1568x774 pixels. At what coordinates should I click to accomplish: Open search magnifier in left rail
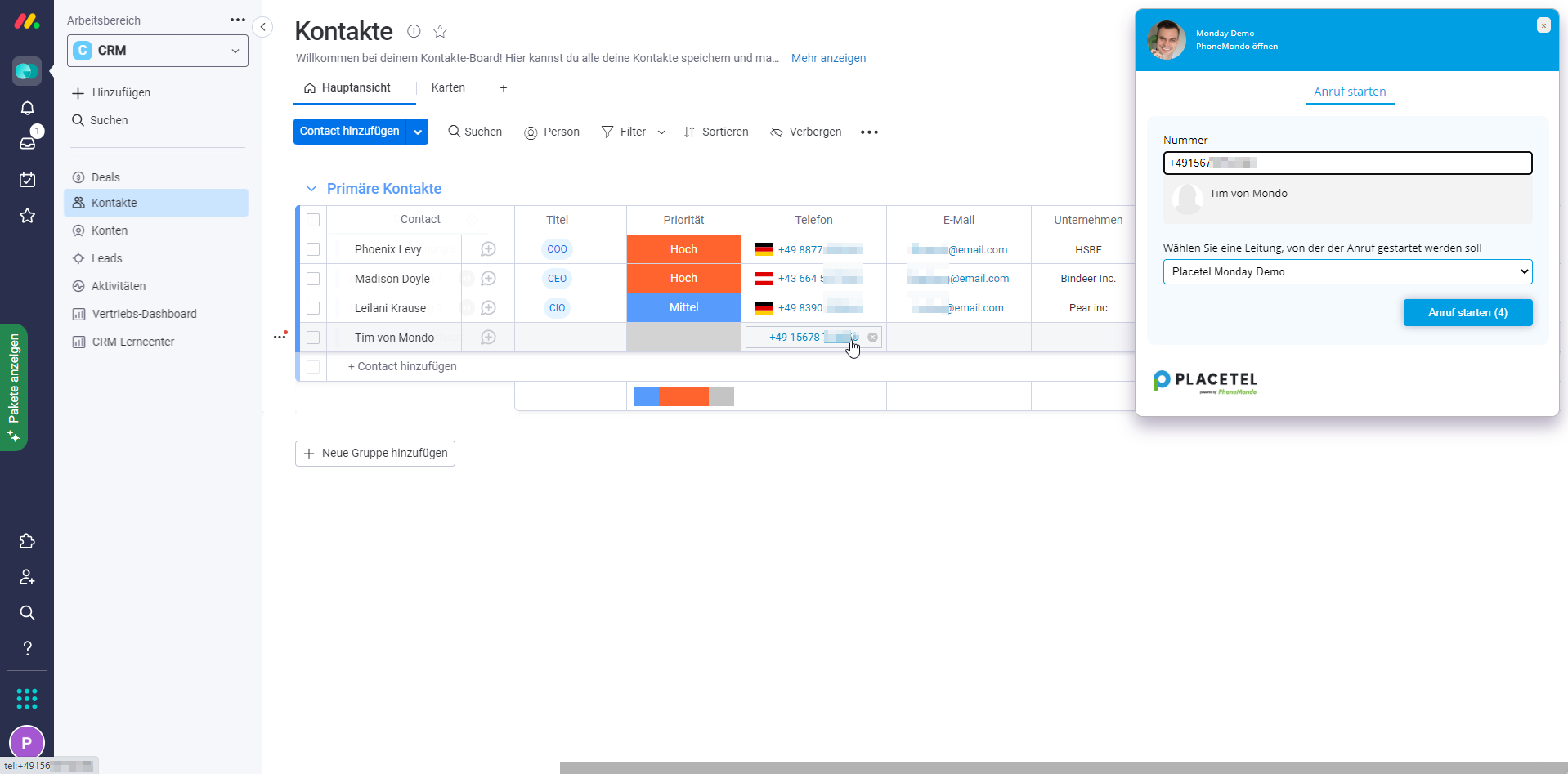click(27, 613)
